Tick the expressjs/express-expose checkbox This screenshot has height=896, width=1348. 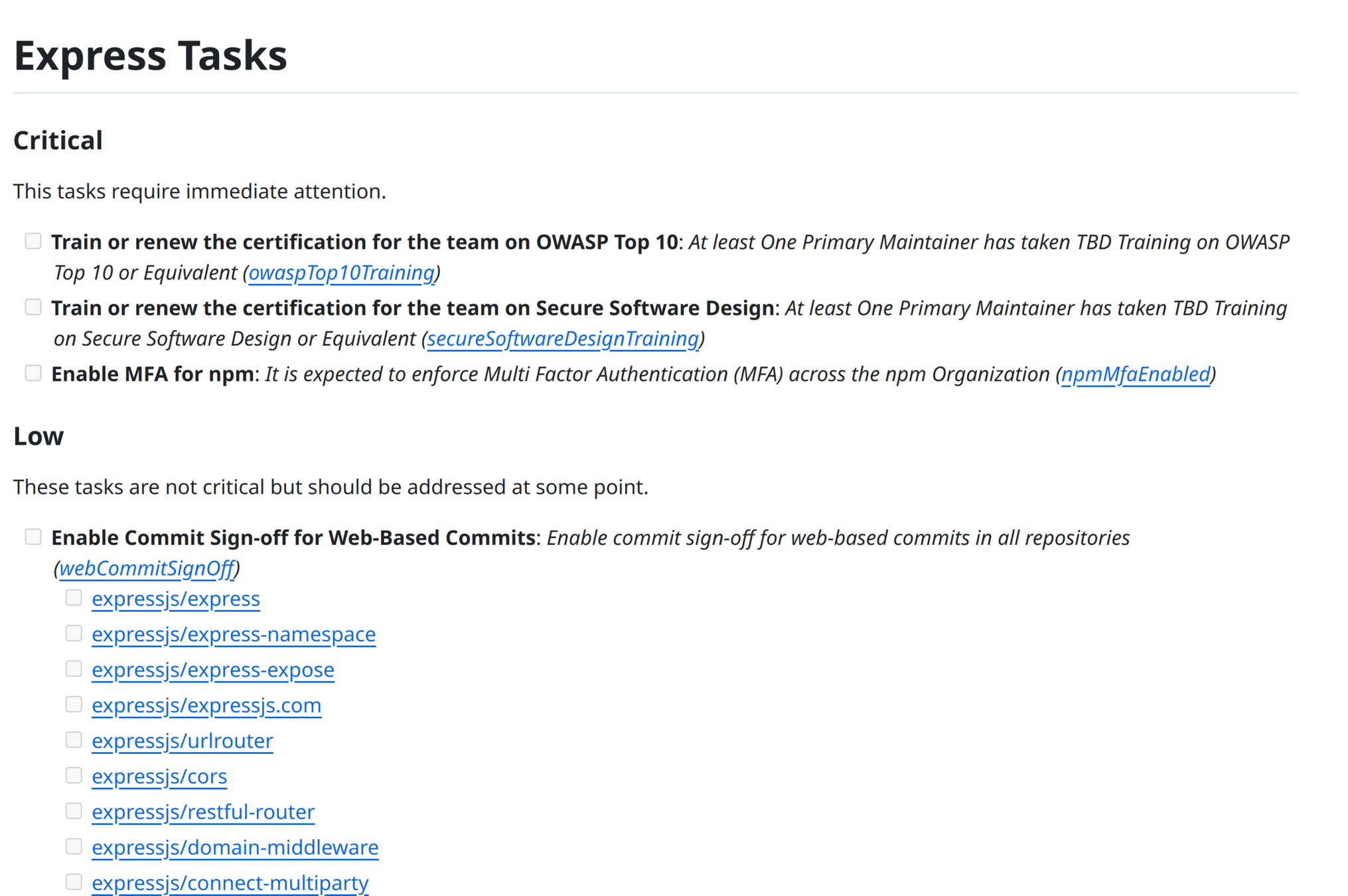(74, 669)
